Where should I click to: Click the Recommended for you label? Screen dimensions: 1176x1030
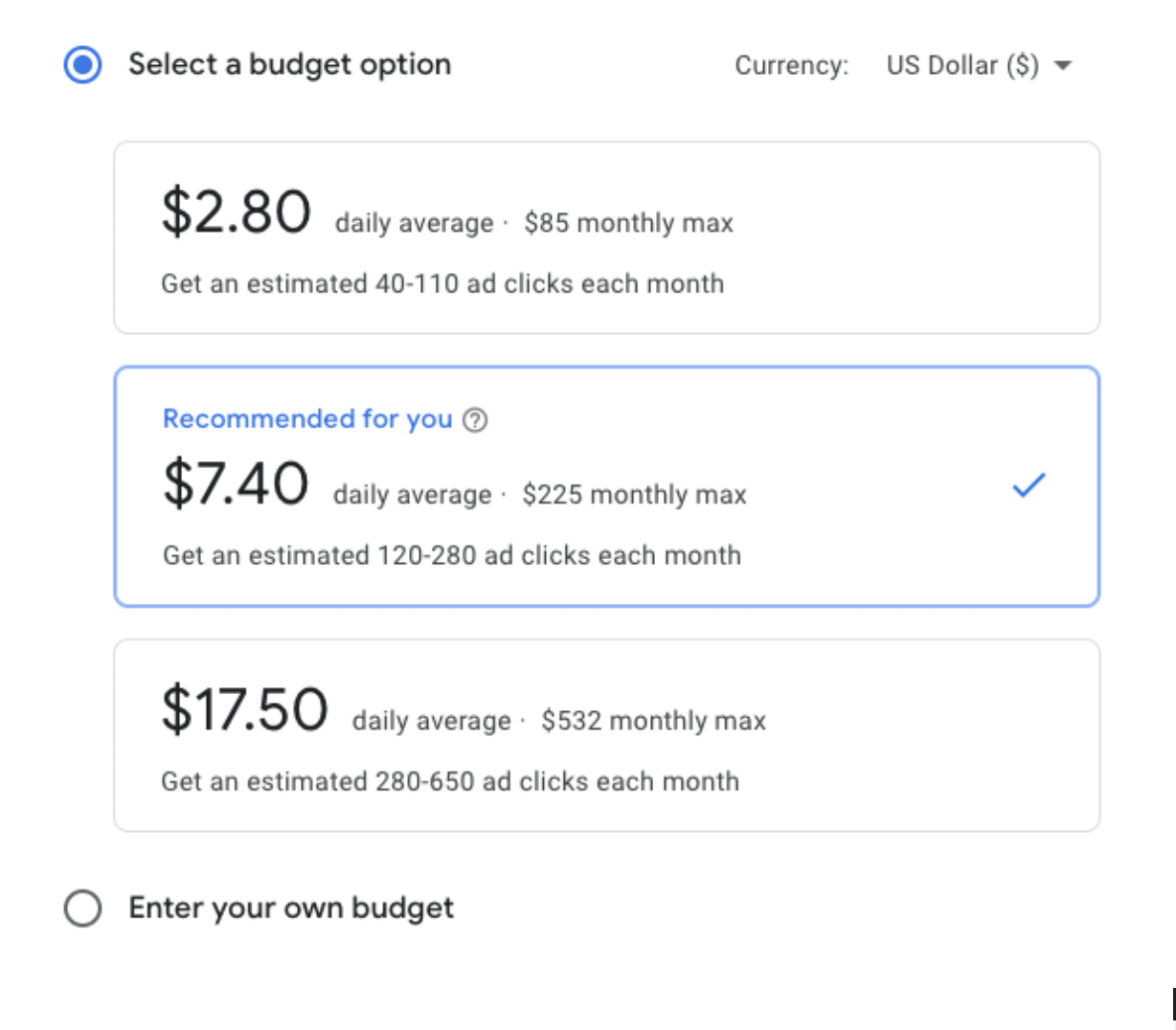306,418
